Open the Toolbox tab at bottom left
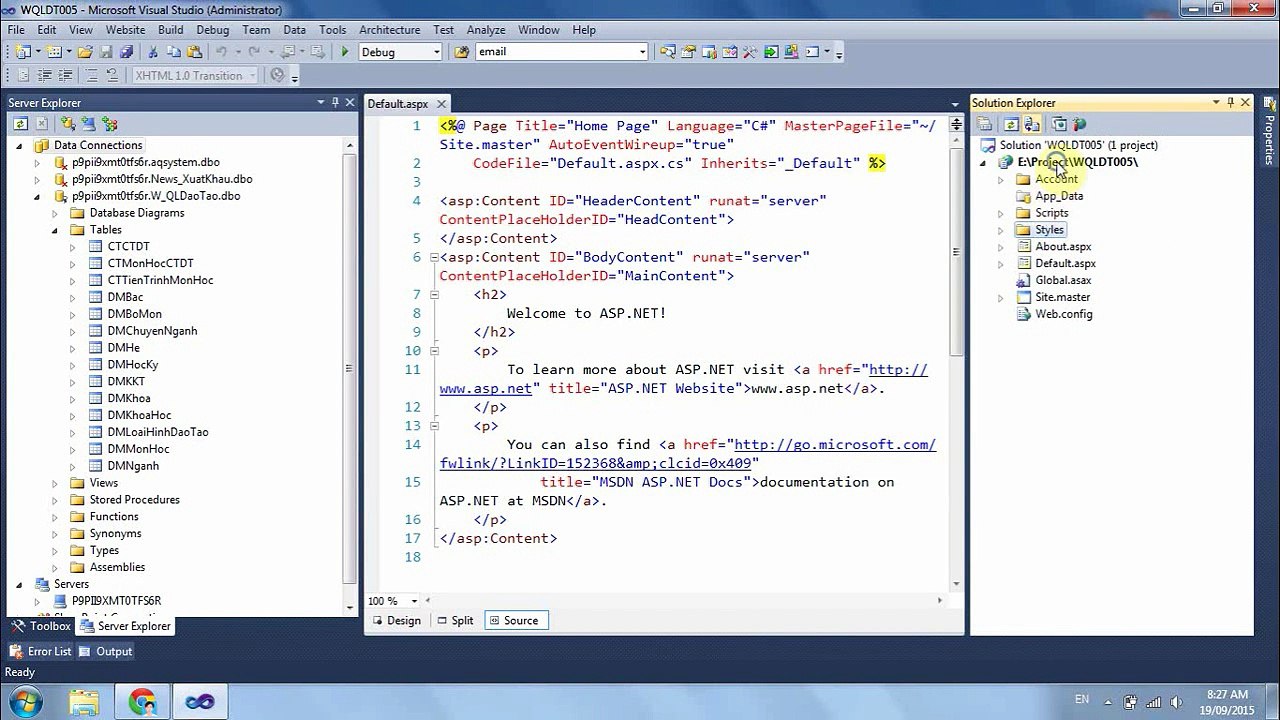 pos(41,626)
